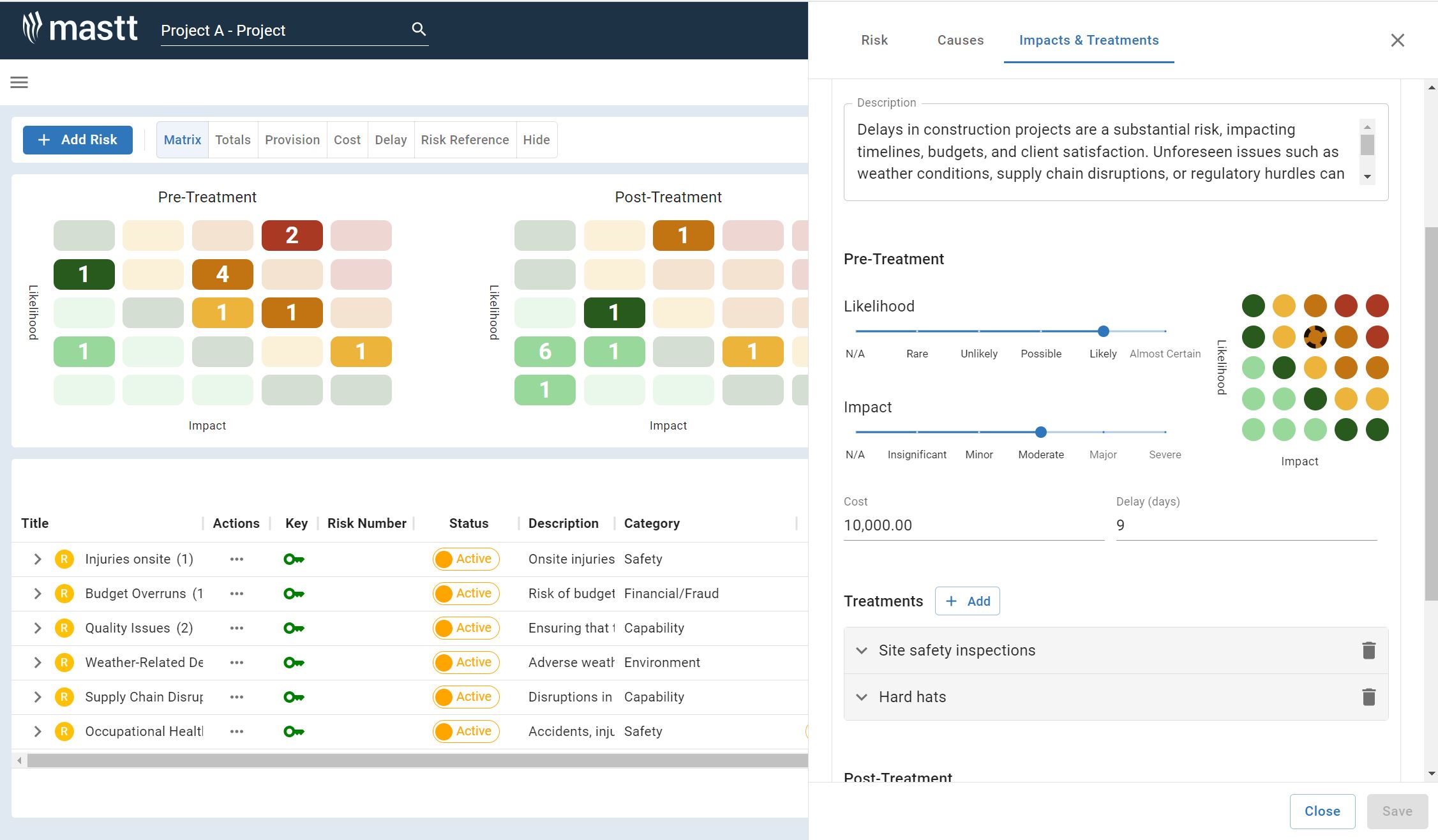Open the hamburger navigation menu
Viewport: 1438px width, 840px height.
19,82
